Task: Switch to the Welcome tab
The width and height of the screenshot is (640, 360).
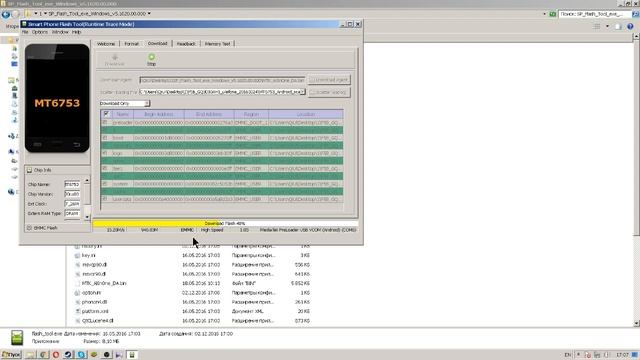Action: [x=106, y=44]
